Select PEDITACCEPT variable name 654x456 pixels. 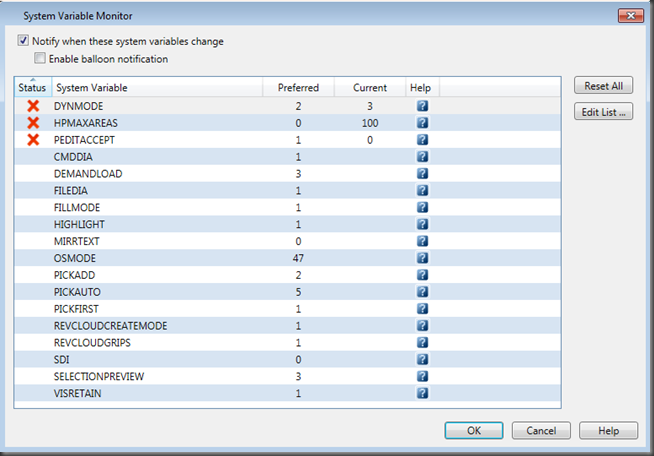point(84,140)
